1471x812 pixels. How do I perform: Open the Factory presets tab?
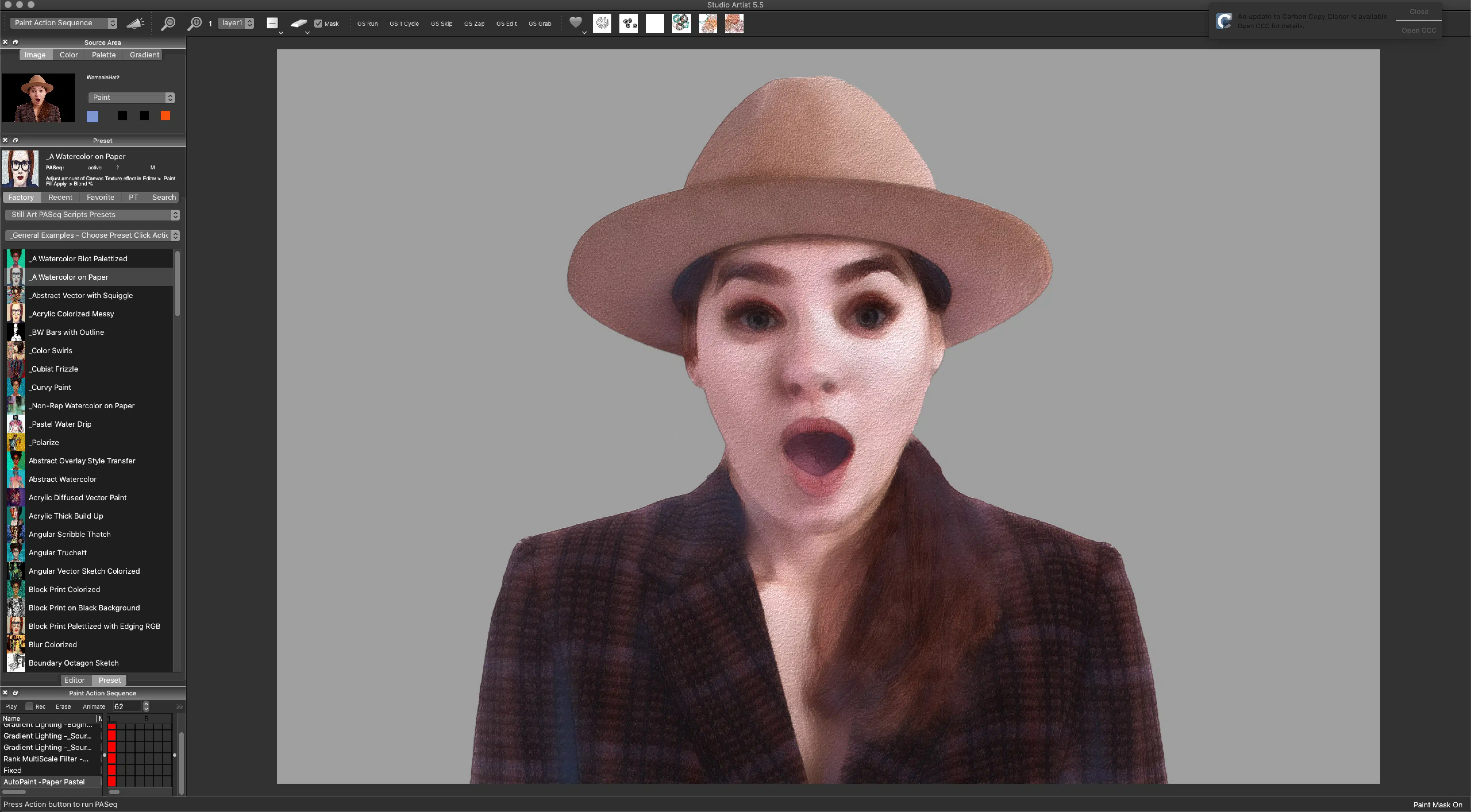[21, 197]
